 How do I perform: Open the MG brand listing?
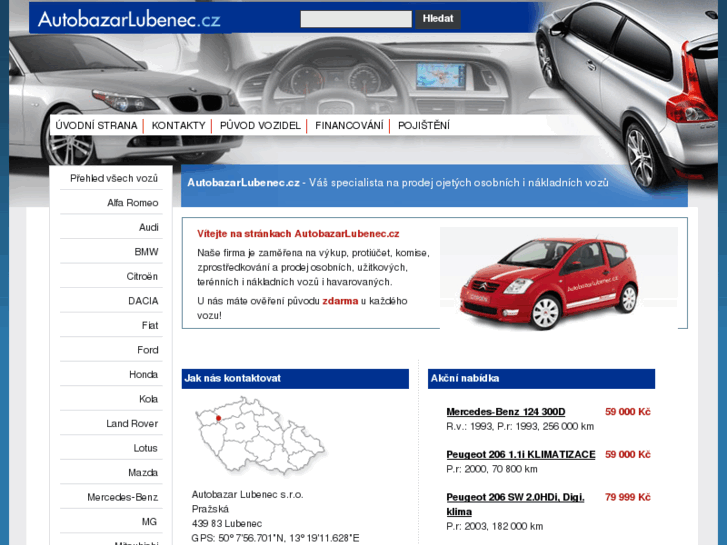pos(149,522)
